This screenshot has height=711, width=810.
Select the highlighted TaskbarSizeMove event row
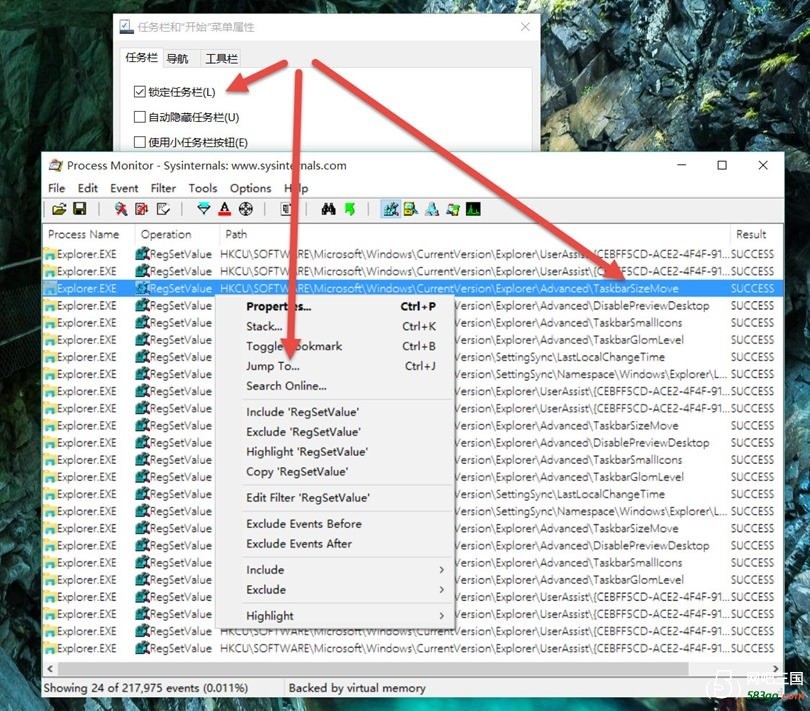(x=413, y=288)
